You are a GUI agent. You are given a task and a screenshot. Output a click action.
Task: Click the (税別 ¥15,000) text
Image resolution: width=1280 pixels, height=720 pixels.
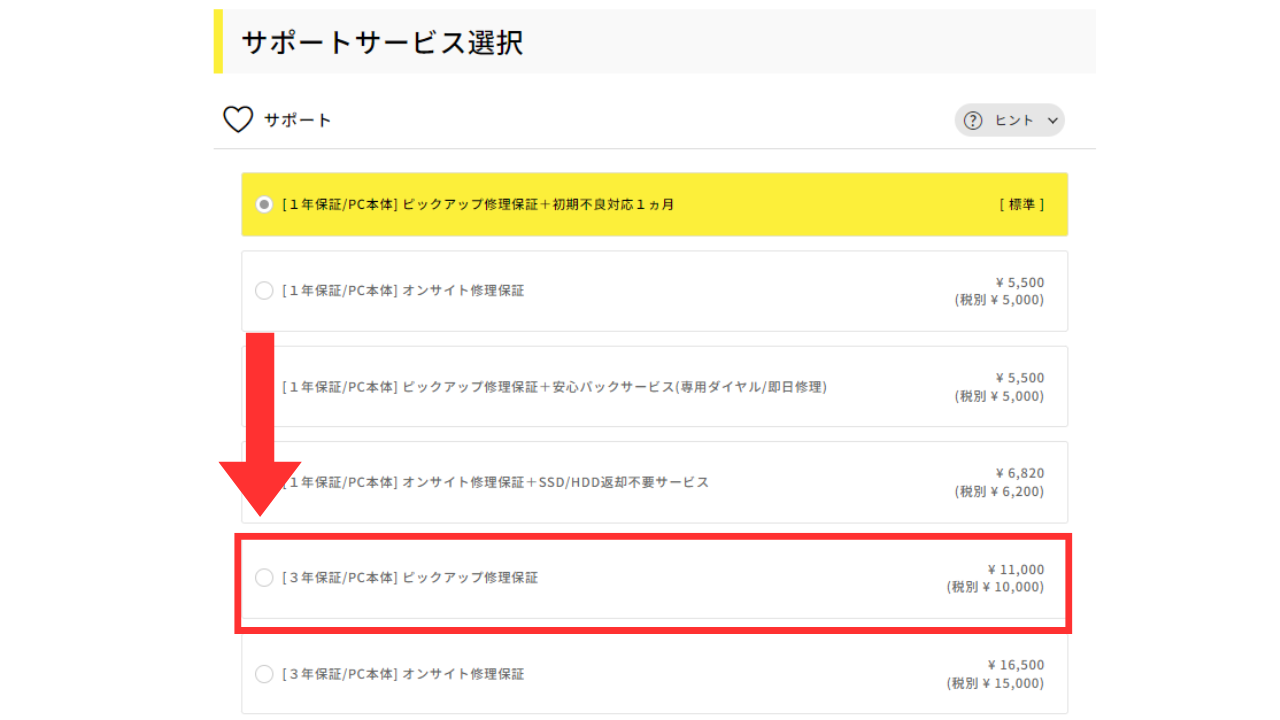995,684
